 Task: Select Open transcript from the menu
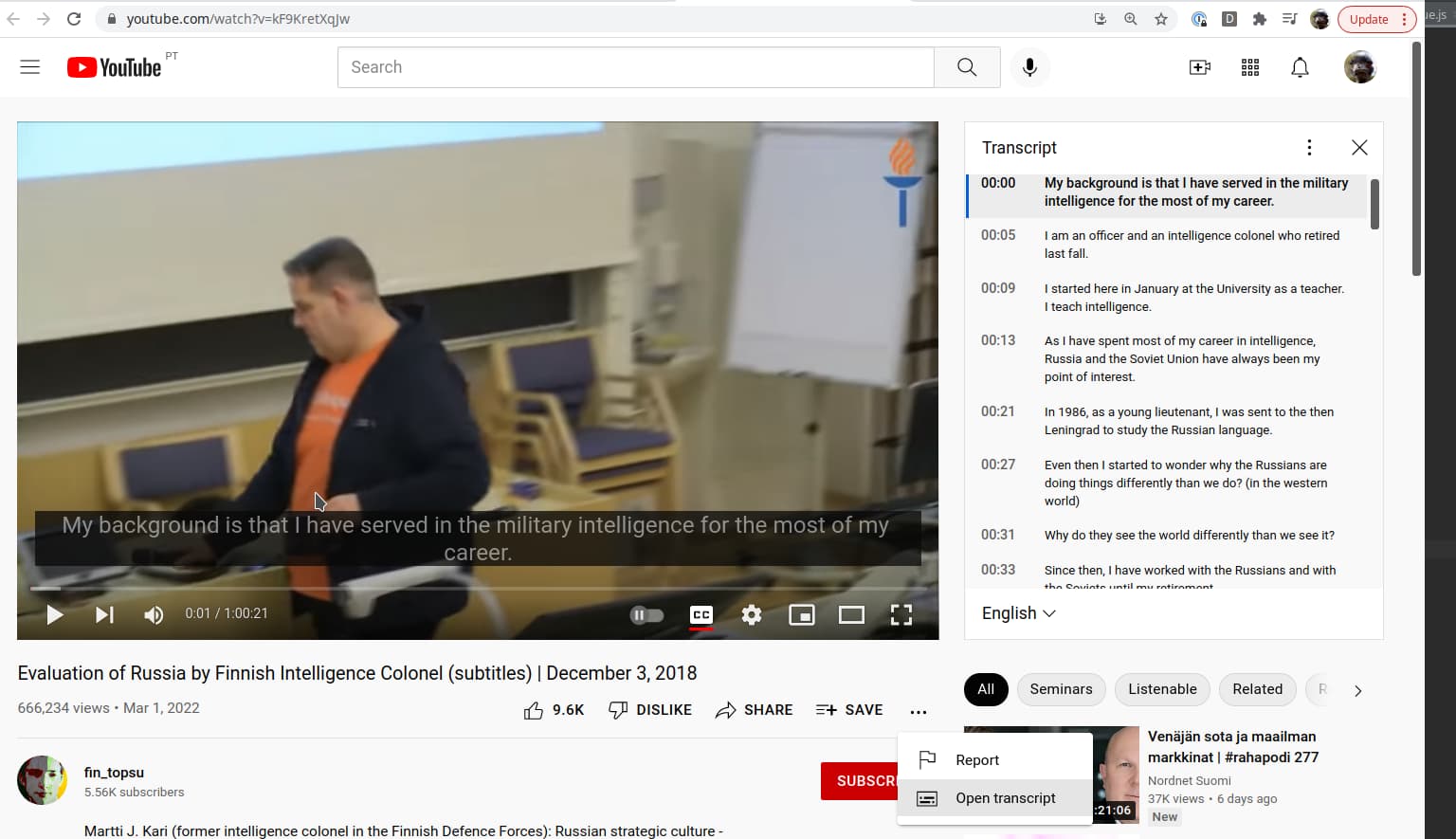[1005, 798]
